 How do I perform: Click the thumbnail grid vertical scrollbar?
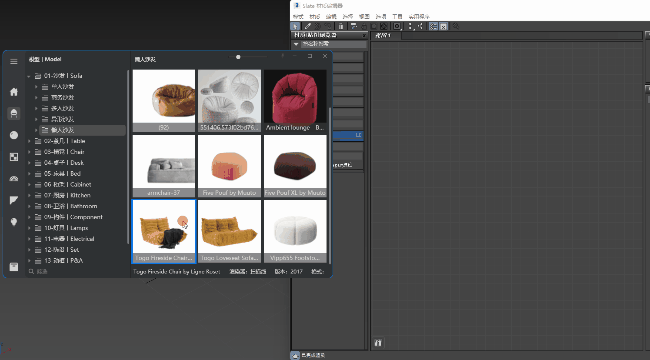tap(330, 185)
